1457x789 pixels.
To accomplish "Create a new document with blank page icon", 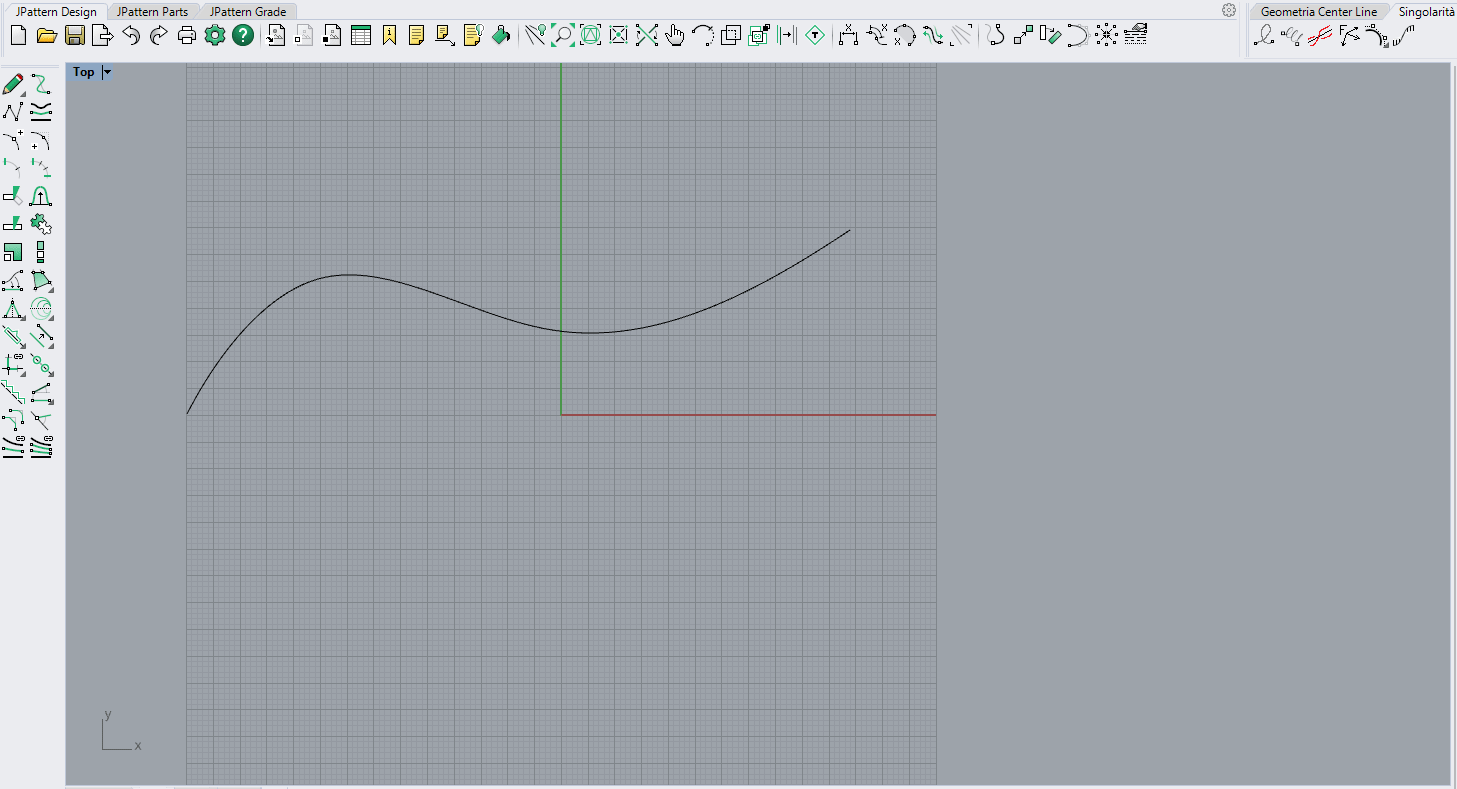I will [x=18, y=36].
